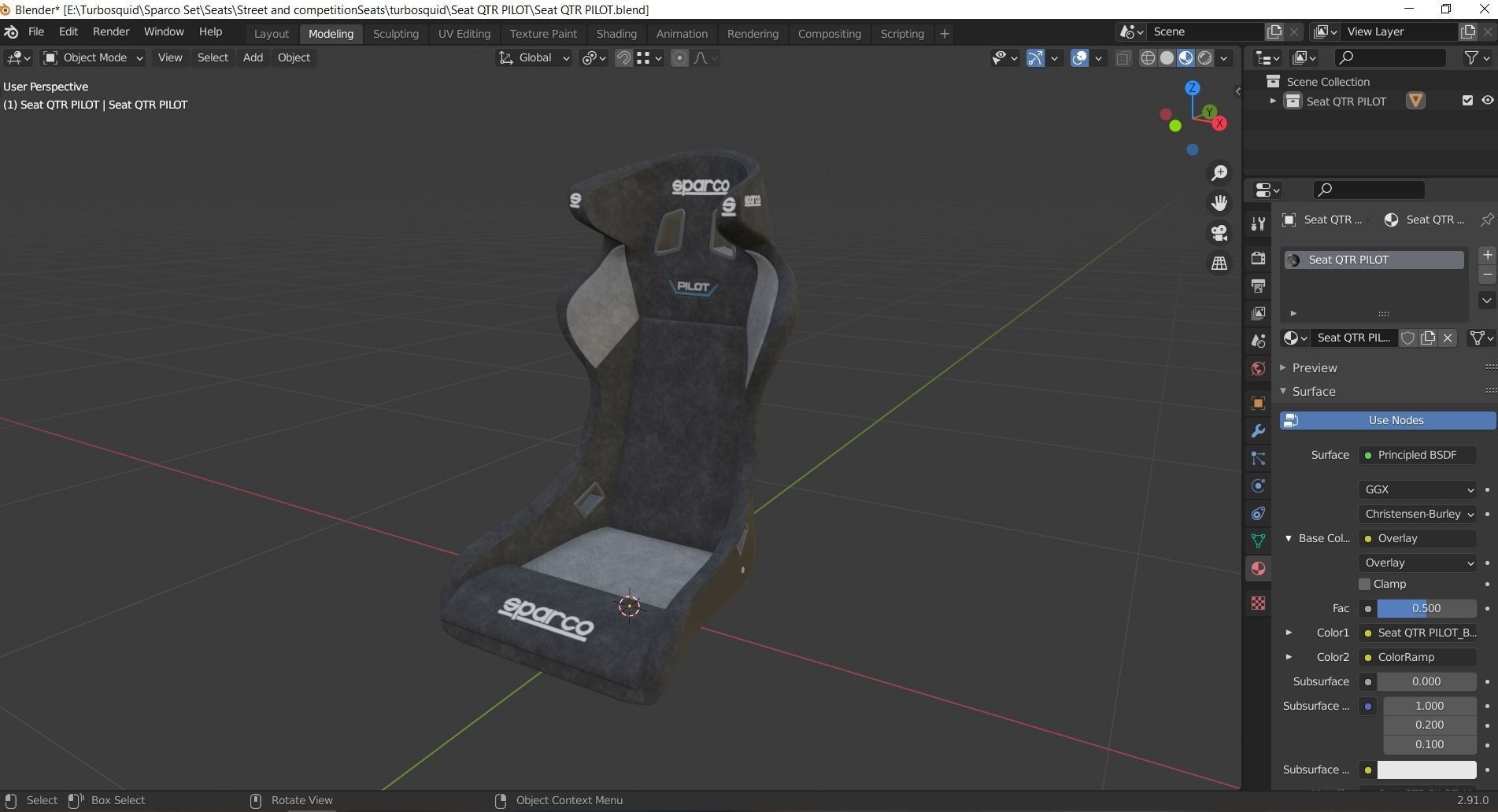Toggle proportional editing
This screenshot has height=812, width=1498.
point(679,57)
